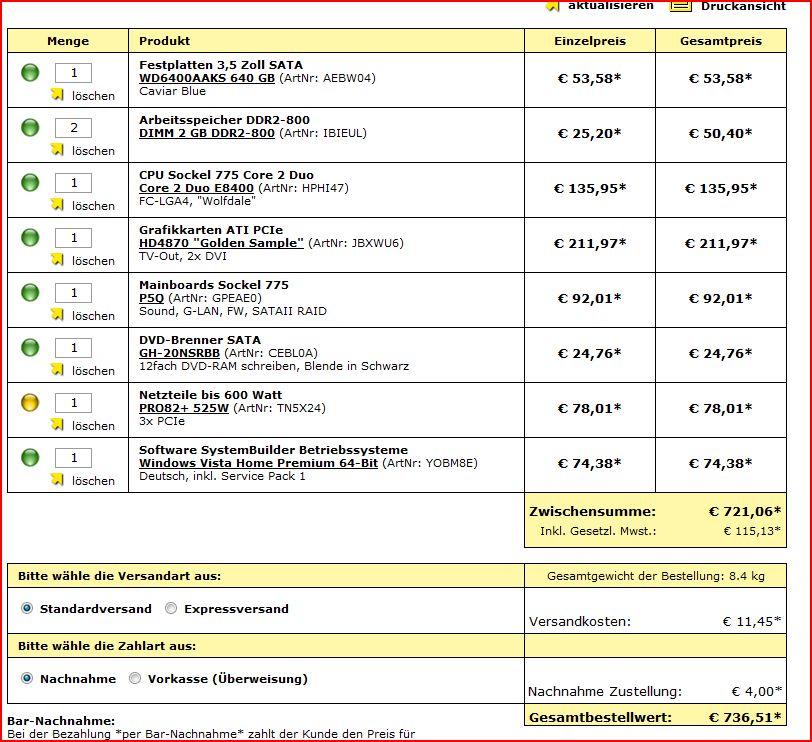Click the Produkt column header
The height and width of the screenshot is (742, 812).
[164, 41]
